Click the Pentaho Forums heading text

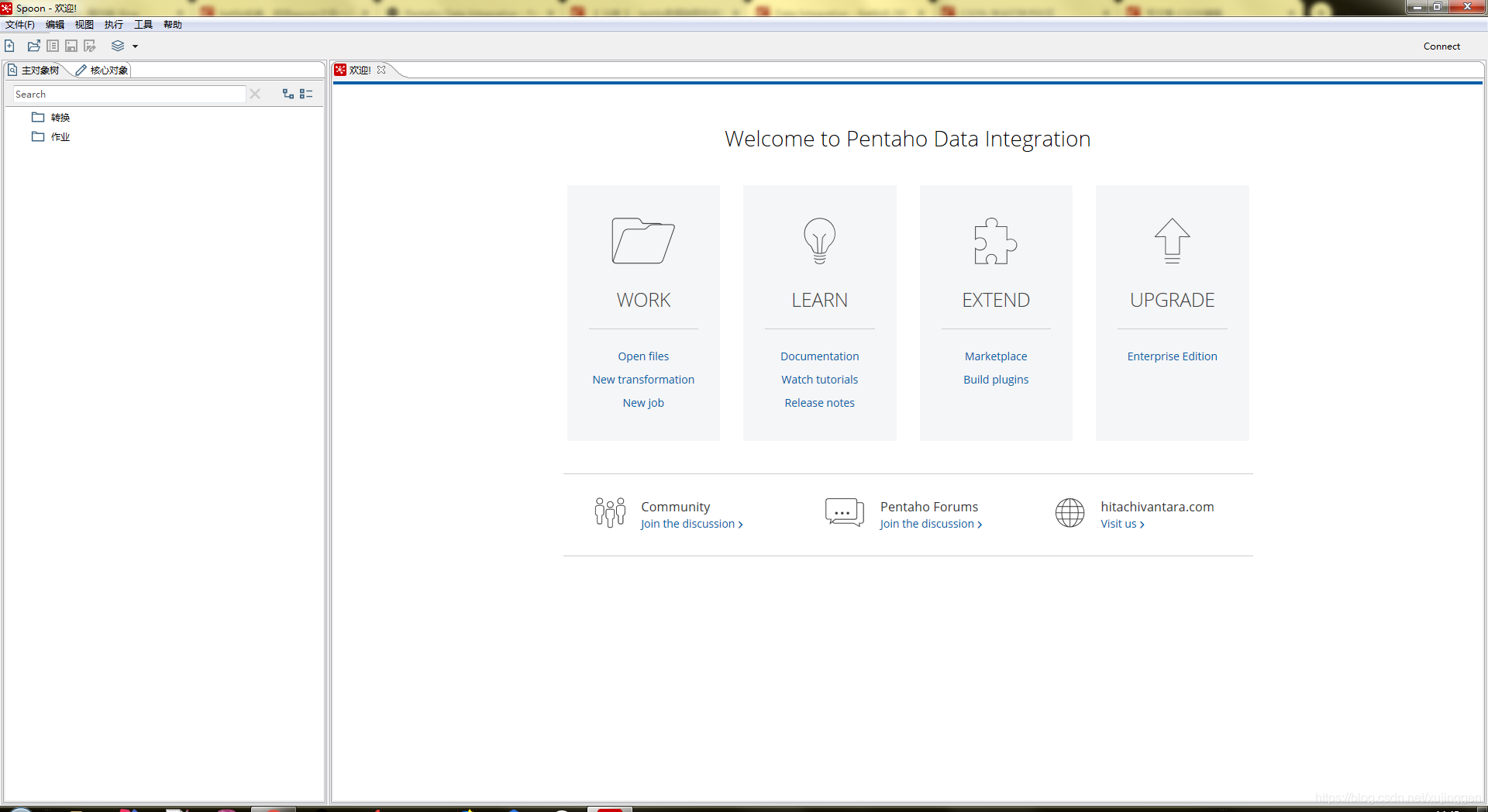(x=928, y=507)
